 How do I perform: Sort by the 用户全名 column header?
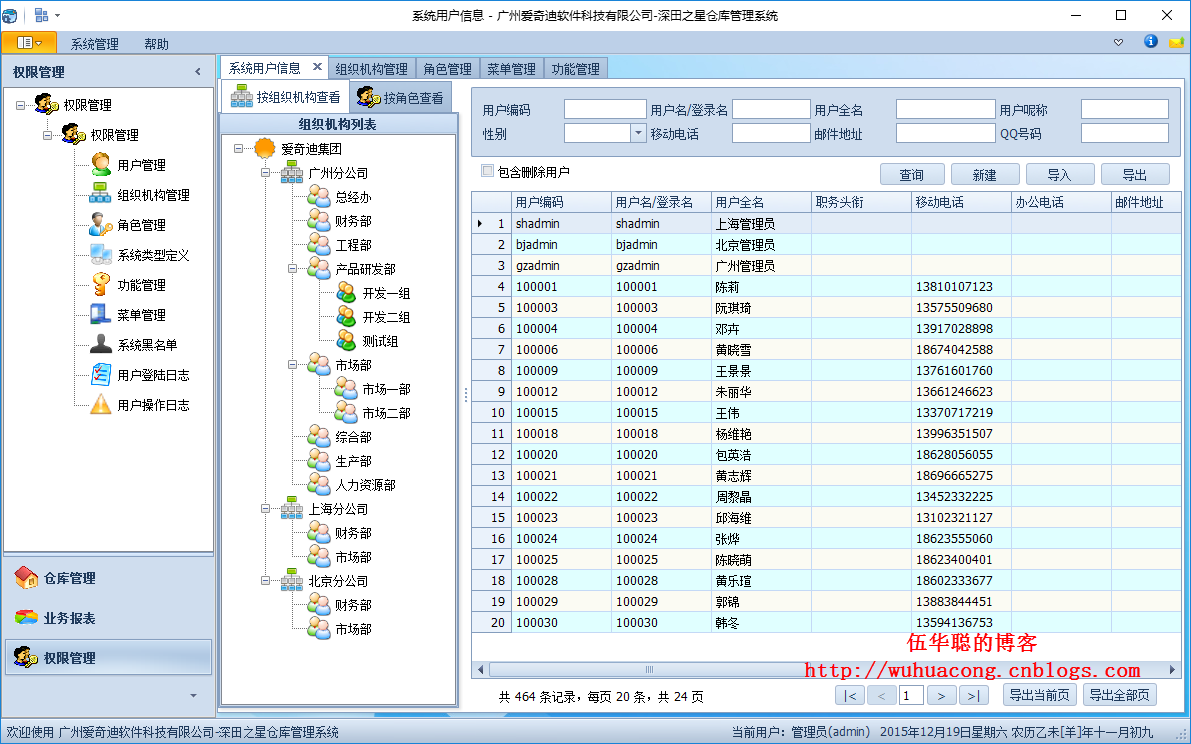click(x=762, y=202)
